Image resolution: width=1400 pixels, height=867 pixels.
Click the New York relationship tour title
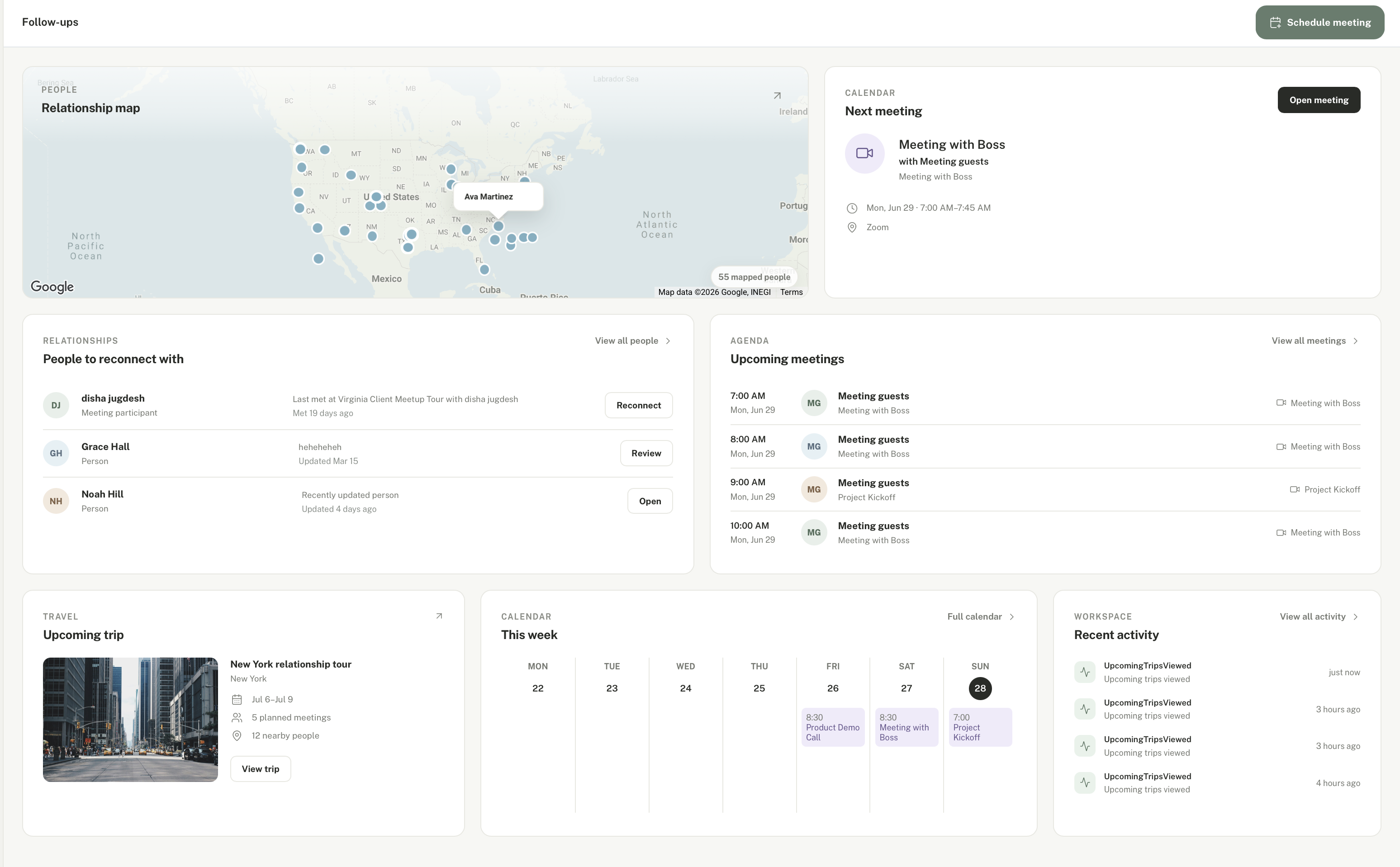click(291, 664)
